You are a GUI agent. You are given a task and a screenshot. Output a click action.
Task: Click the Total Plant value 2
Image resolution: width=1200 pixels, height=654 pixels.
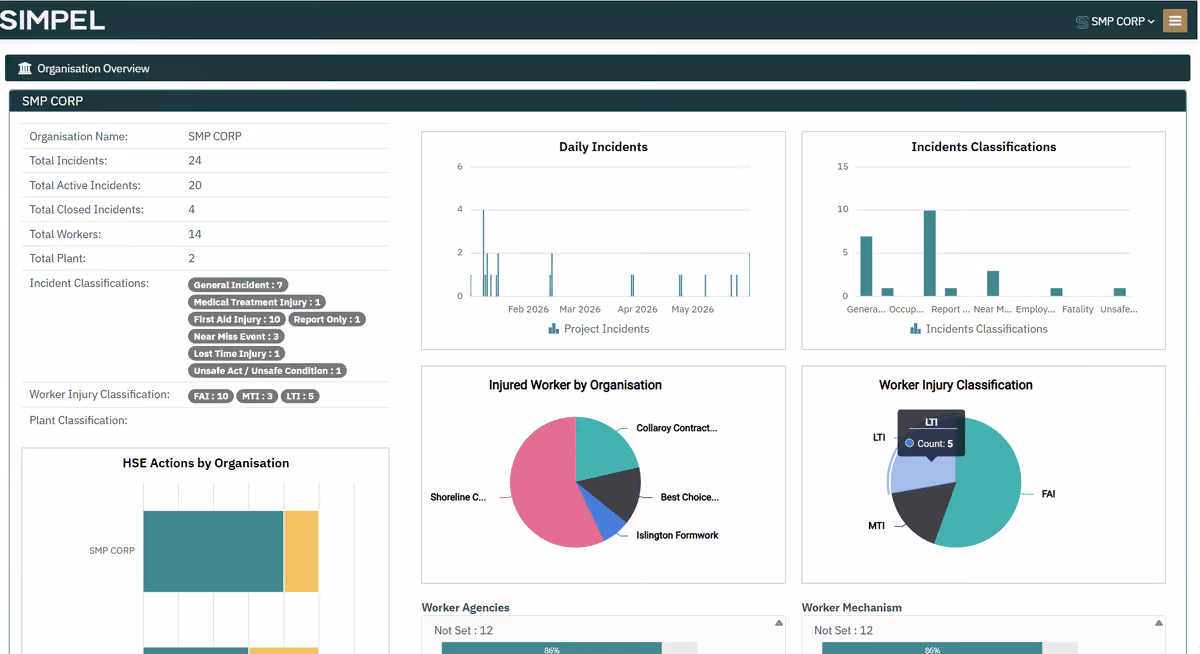pyautogui.click(x=192, y=258)
